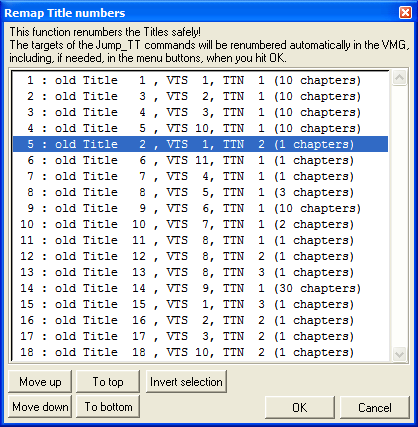
Task: Select row 1 old Title 1
Action: pos(200,80)
